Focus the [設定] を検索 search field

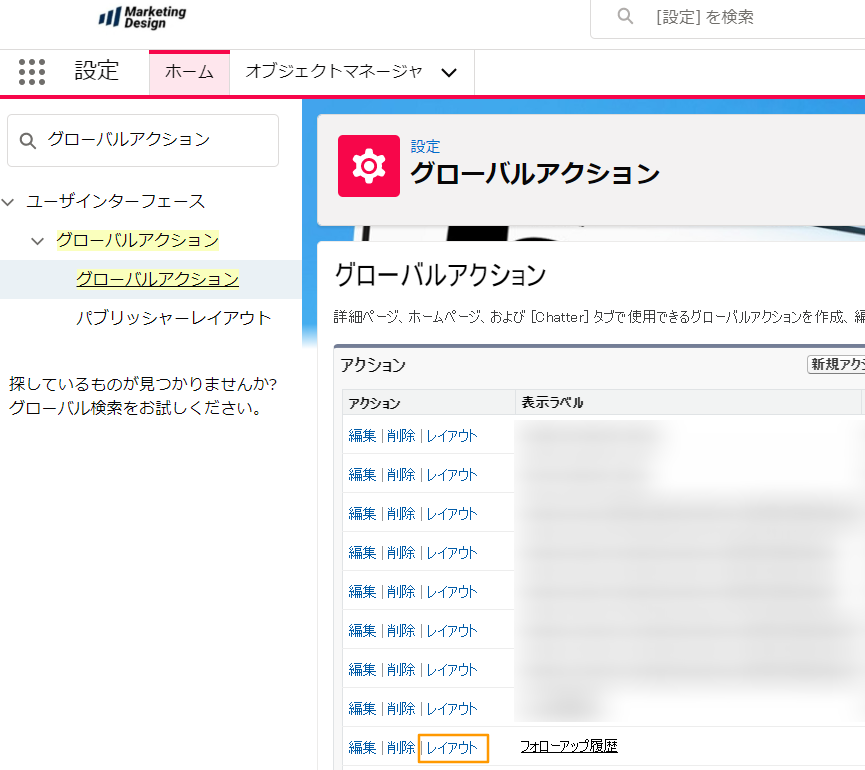pos(740,17)
